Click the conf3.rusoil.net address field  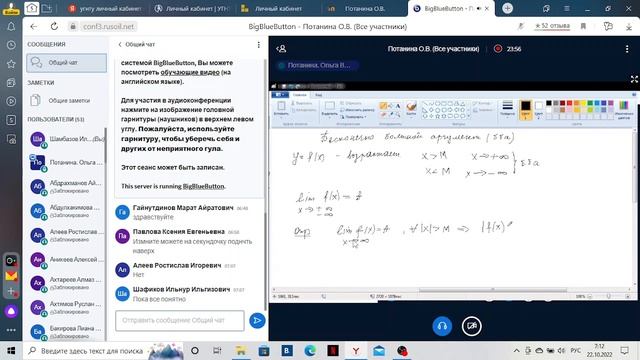coord(109,27)
